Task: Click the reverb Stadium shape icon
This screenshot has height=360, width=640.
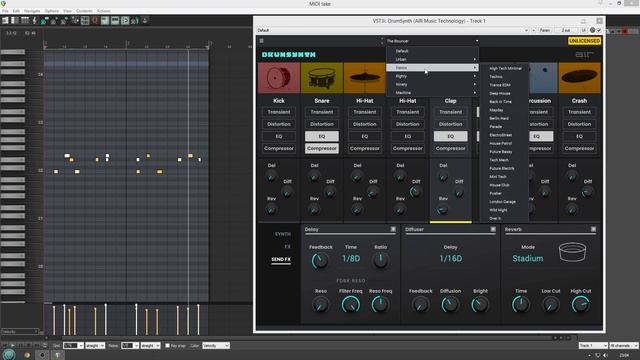Action: [573, 252]
